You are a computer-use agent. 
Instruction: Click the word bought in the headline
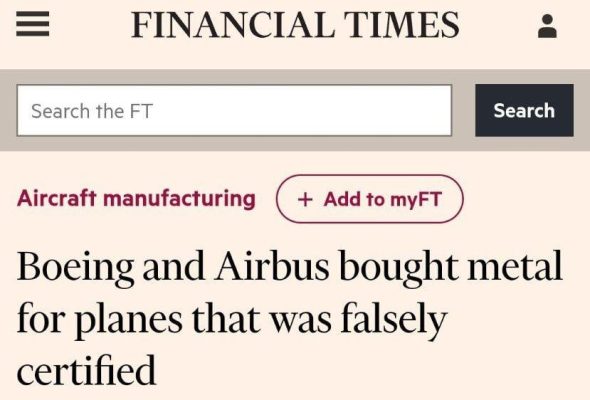pyautogui.click(x=398, y=268)
